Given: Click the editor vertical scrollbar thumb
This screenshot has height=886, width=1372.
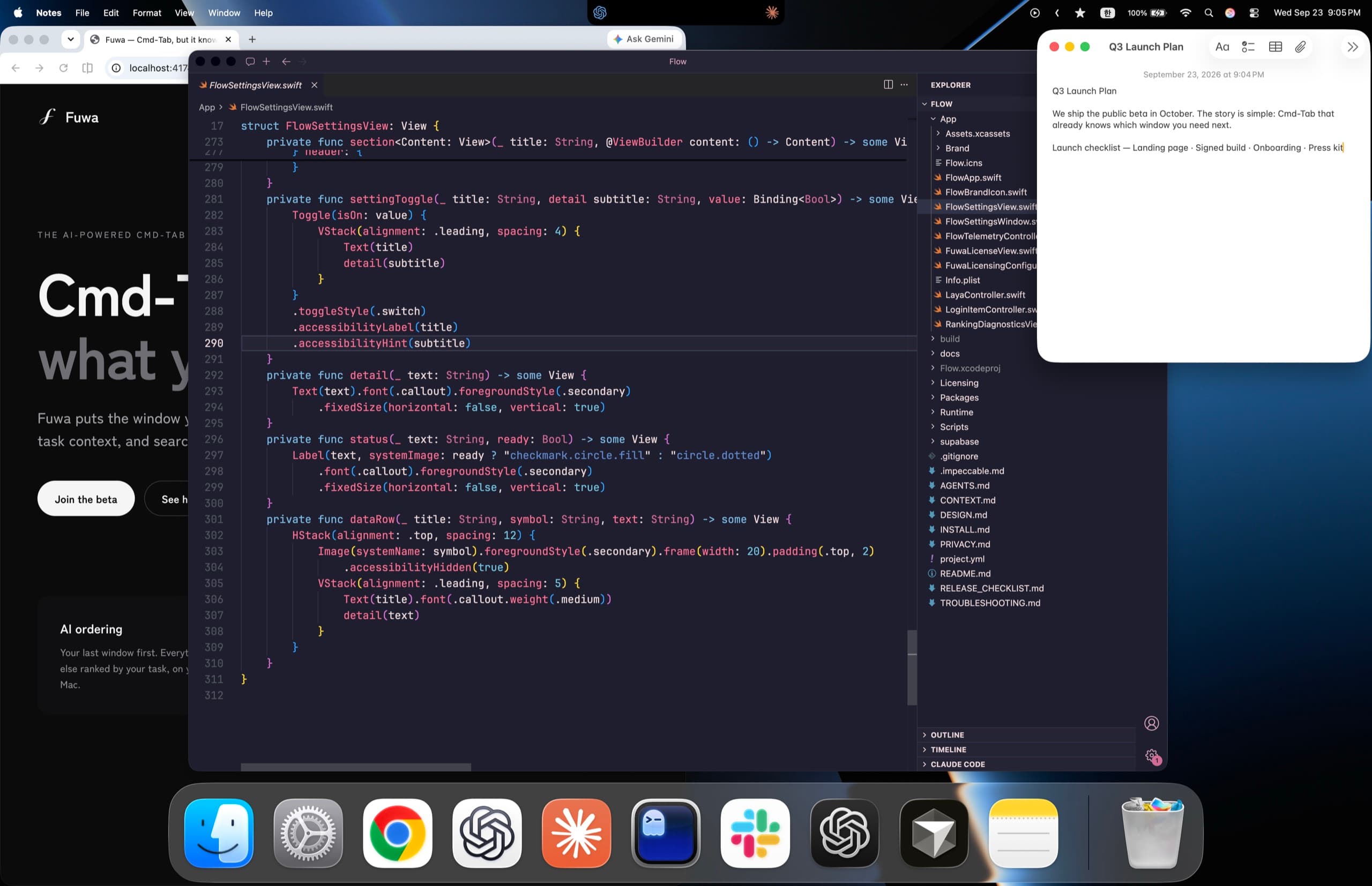Looking at the screenshot, I should pos(912,667).
